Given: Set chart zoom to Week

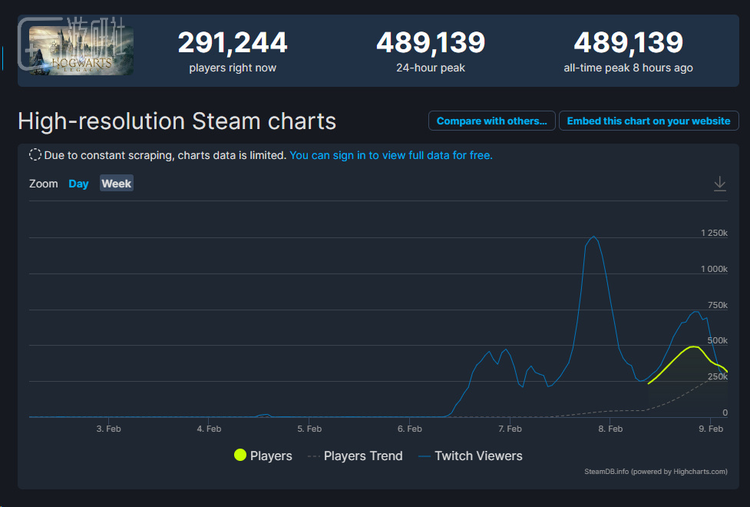Looking at the screenshot, I should pyautogui.click(x=116, y=184).
